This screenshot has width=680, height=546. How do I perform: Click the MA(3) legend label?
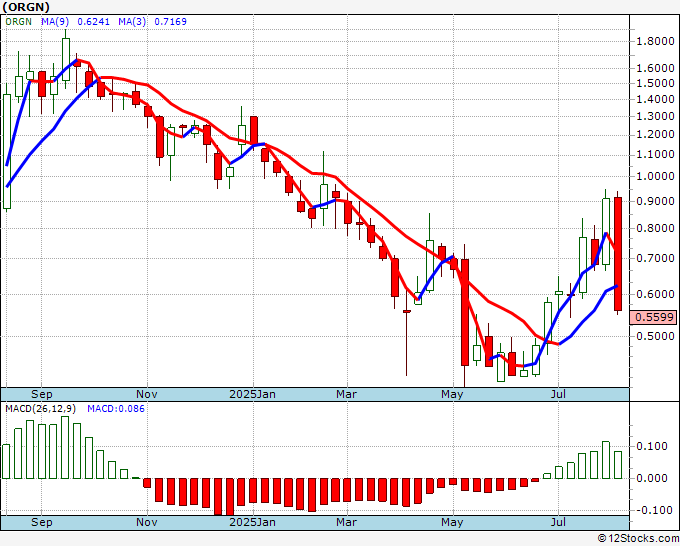(x=132, y=21)
